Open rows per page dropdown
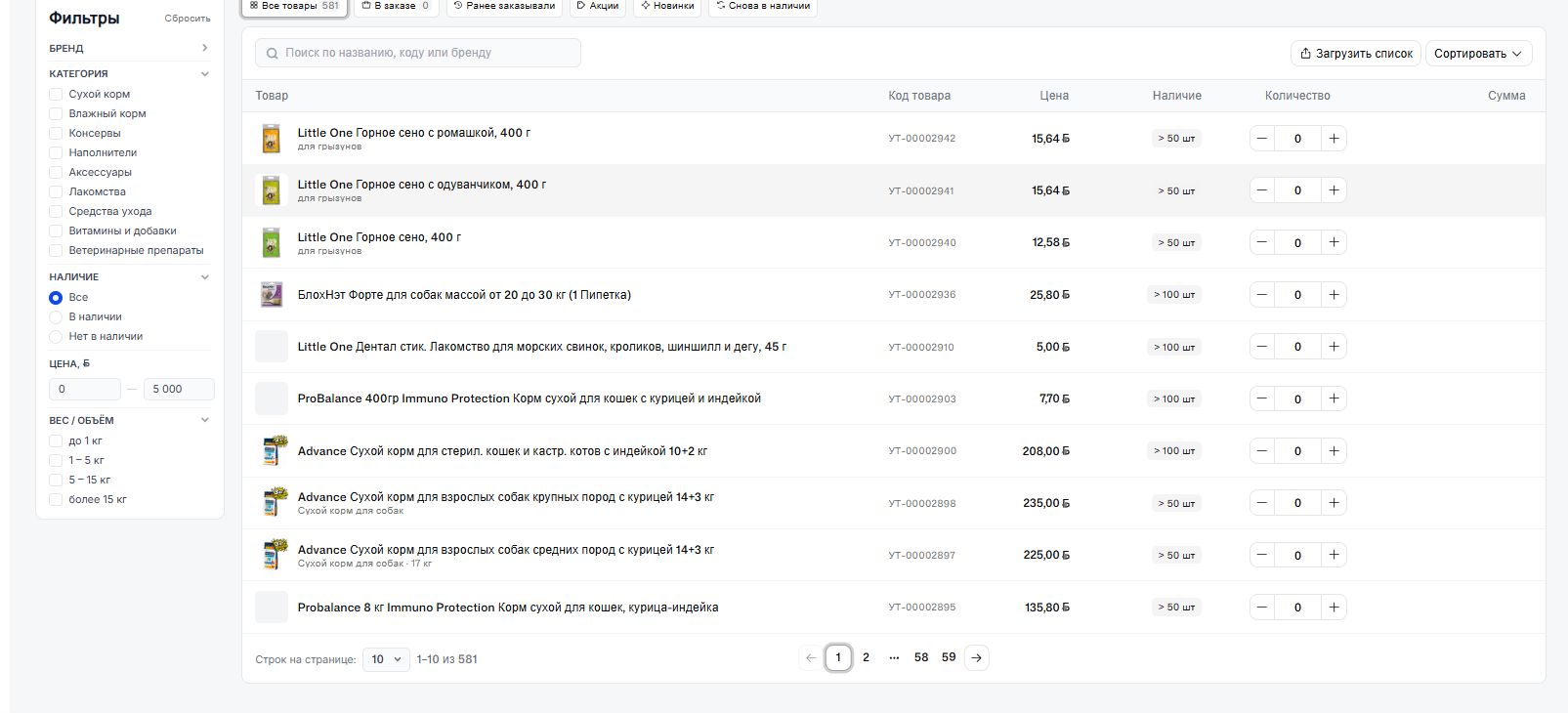Viewport: 1568px width, 713px height. point(387,659)
